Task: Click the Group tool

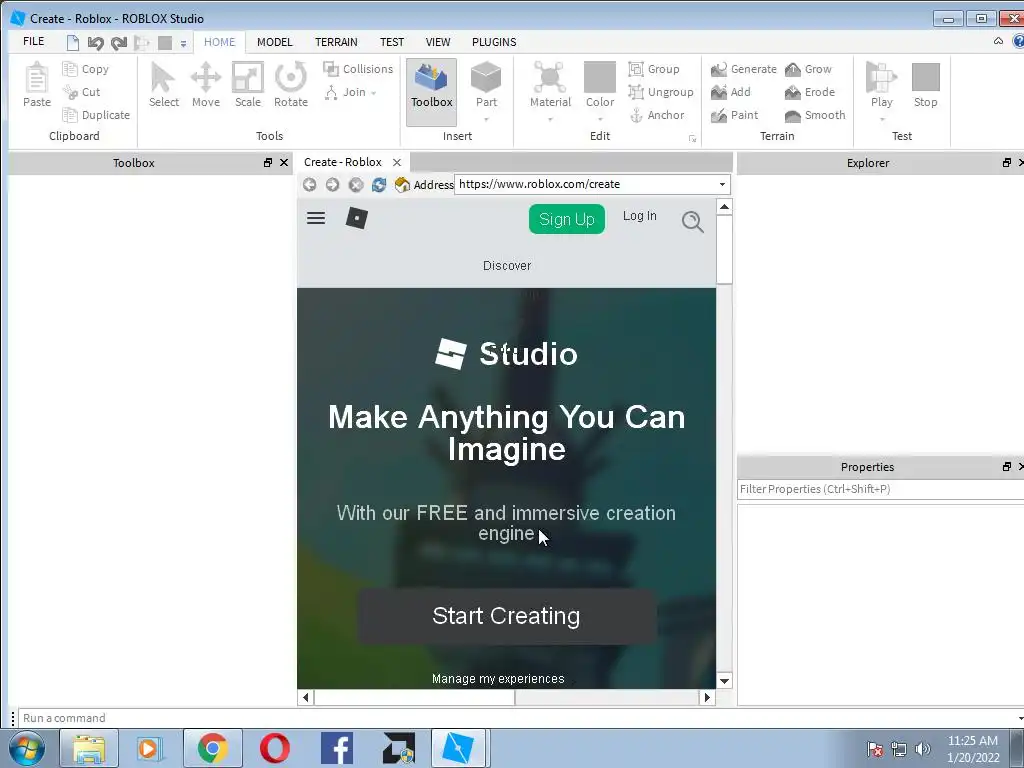Action: pyautogui.click(x=654, y=69)
